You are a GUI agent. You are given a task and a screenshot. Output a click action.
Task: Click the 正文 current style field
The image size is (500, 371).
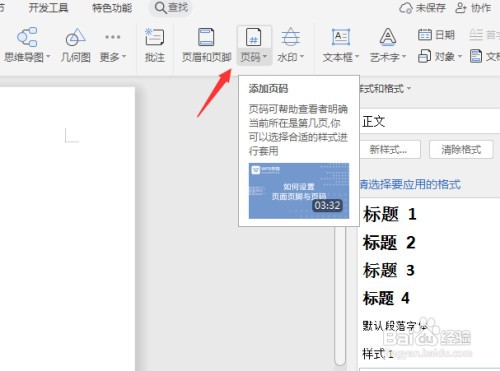pos(430,121)
